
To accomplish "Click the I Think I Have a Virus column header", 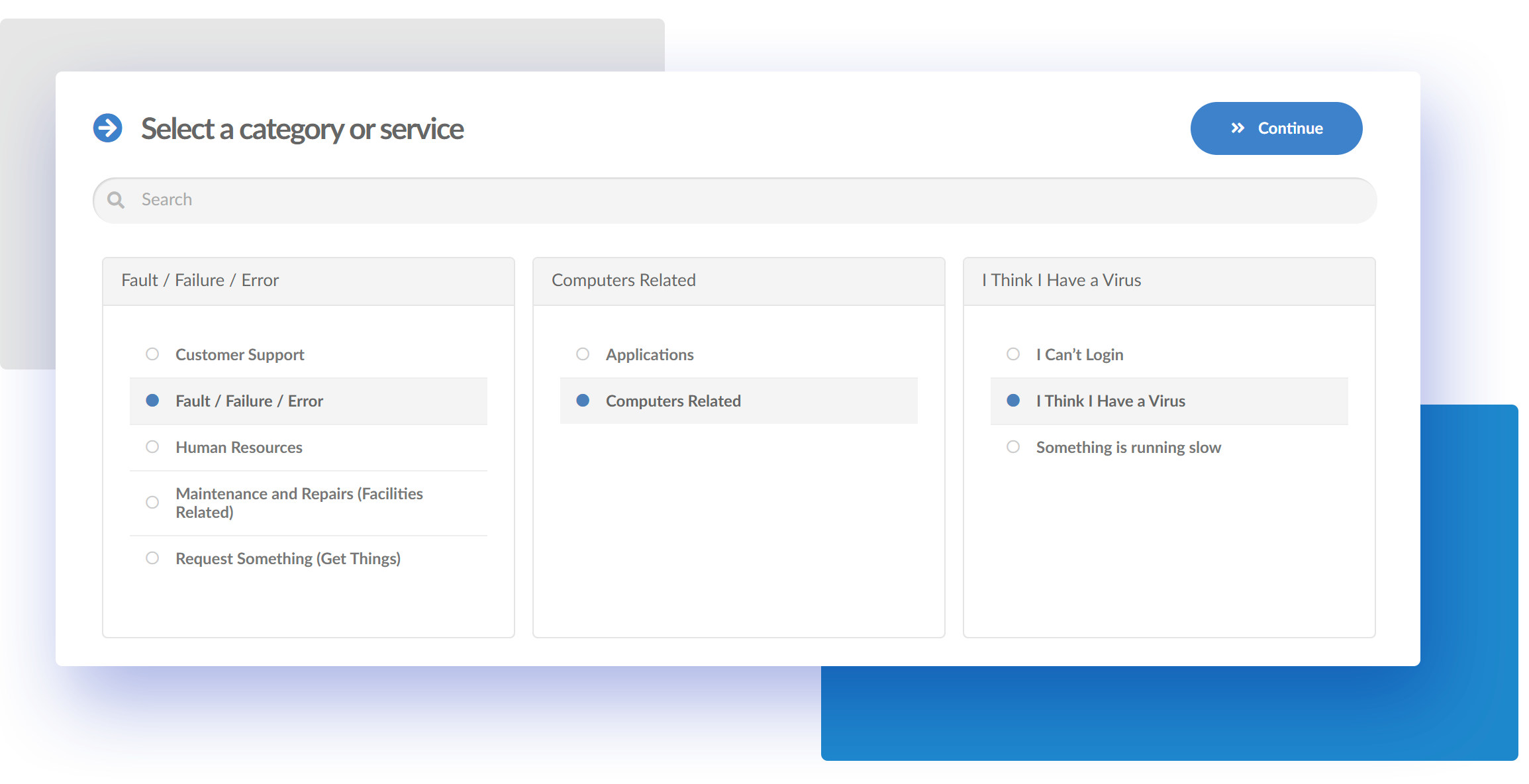I will [1169, 281].
